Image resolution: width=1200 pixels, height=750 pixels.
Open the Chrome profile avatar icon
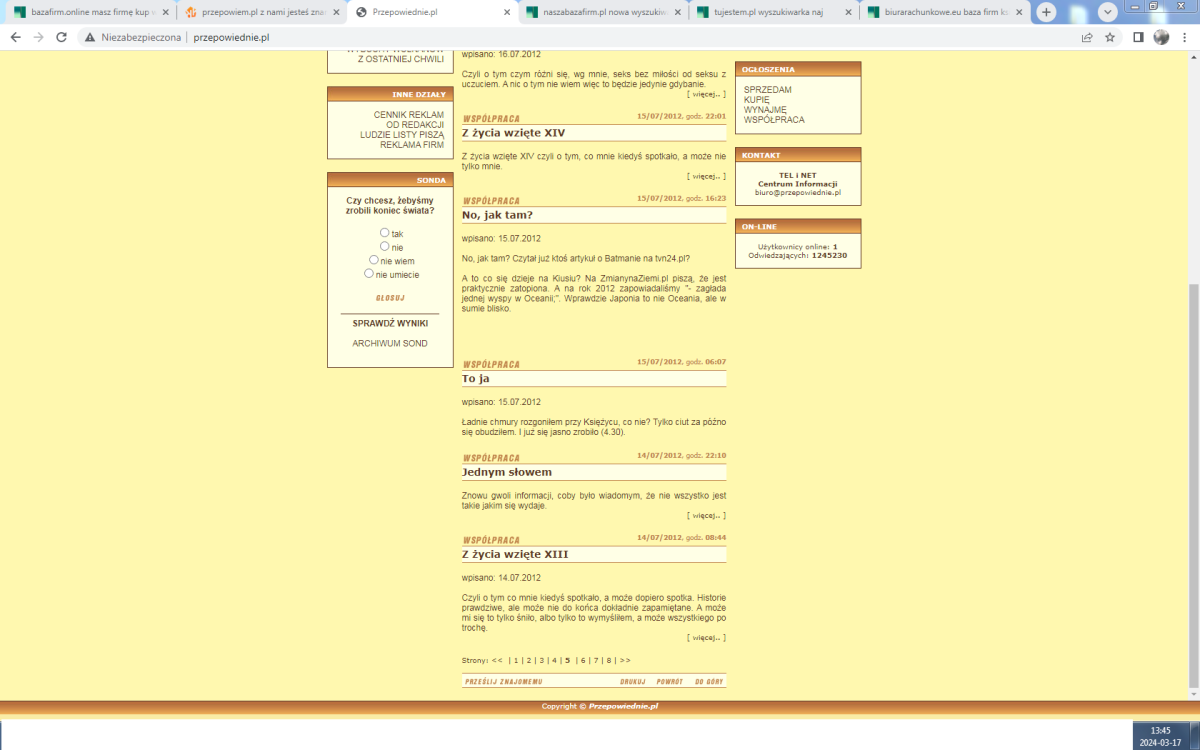click(1161, 37)
